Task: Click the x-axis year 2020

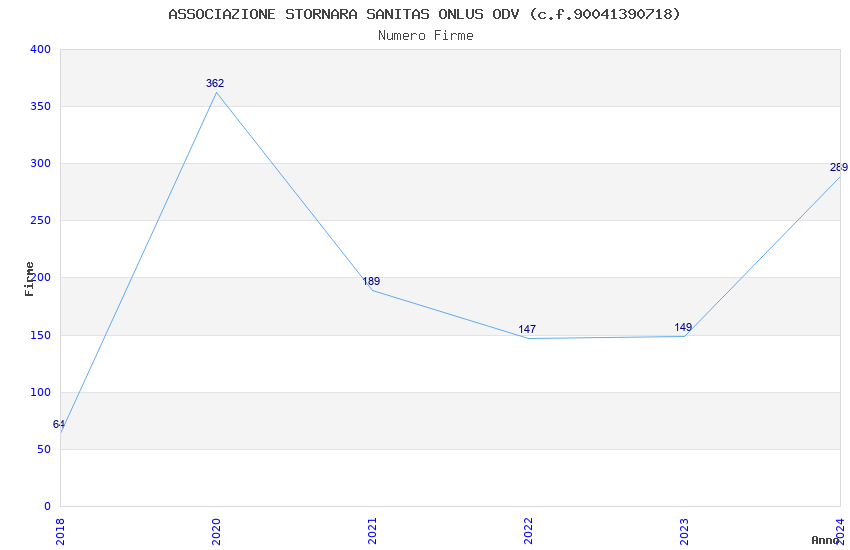Action: [216, 532]
